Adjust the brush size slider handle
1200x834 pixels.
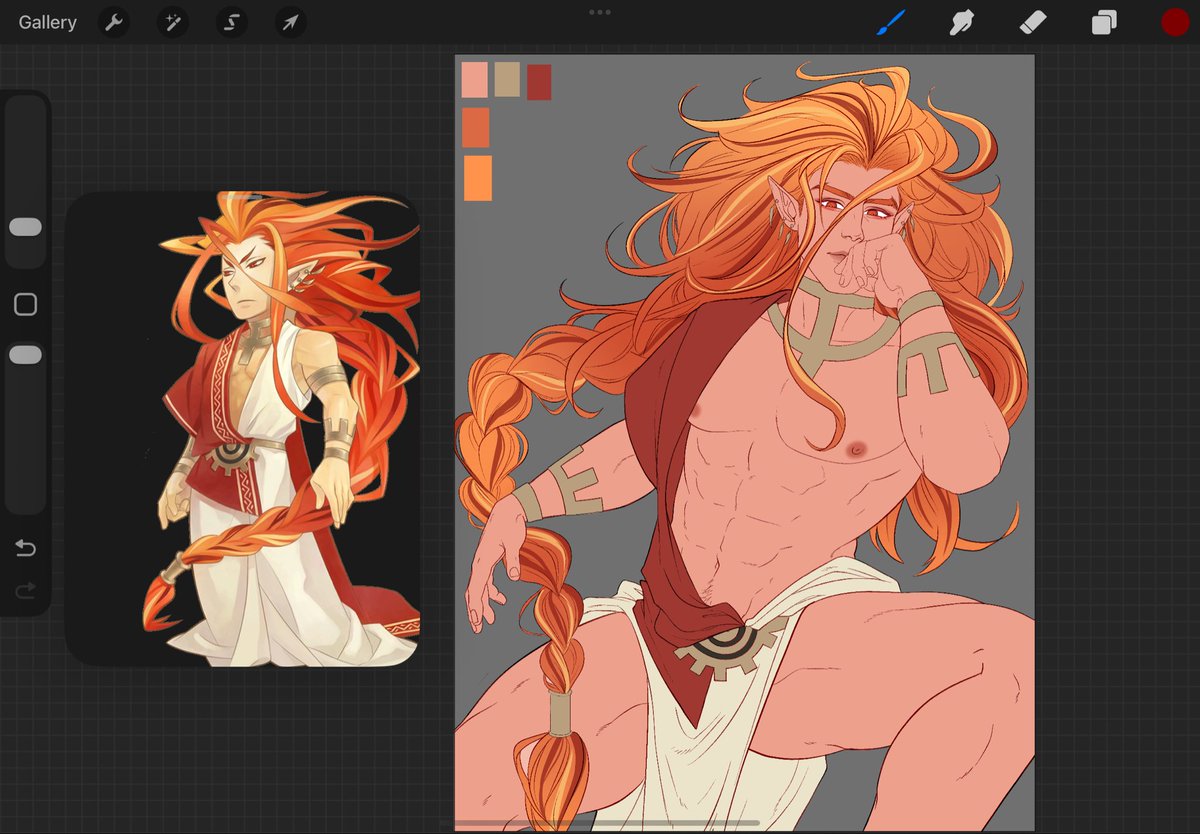tap(25, 227)
